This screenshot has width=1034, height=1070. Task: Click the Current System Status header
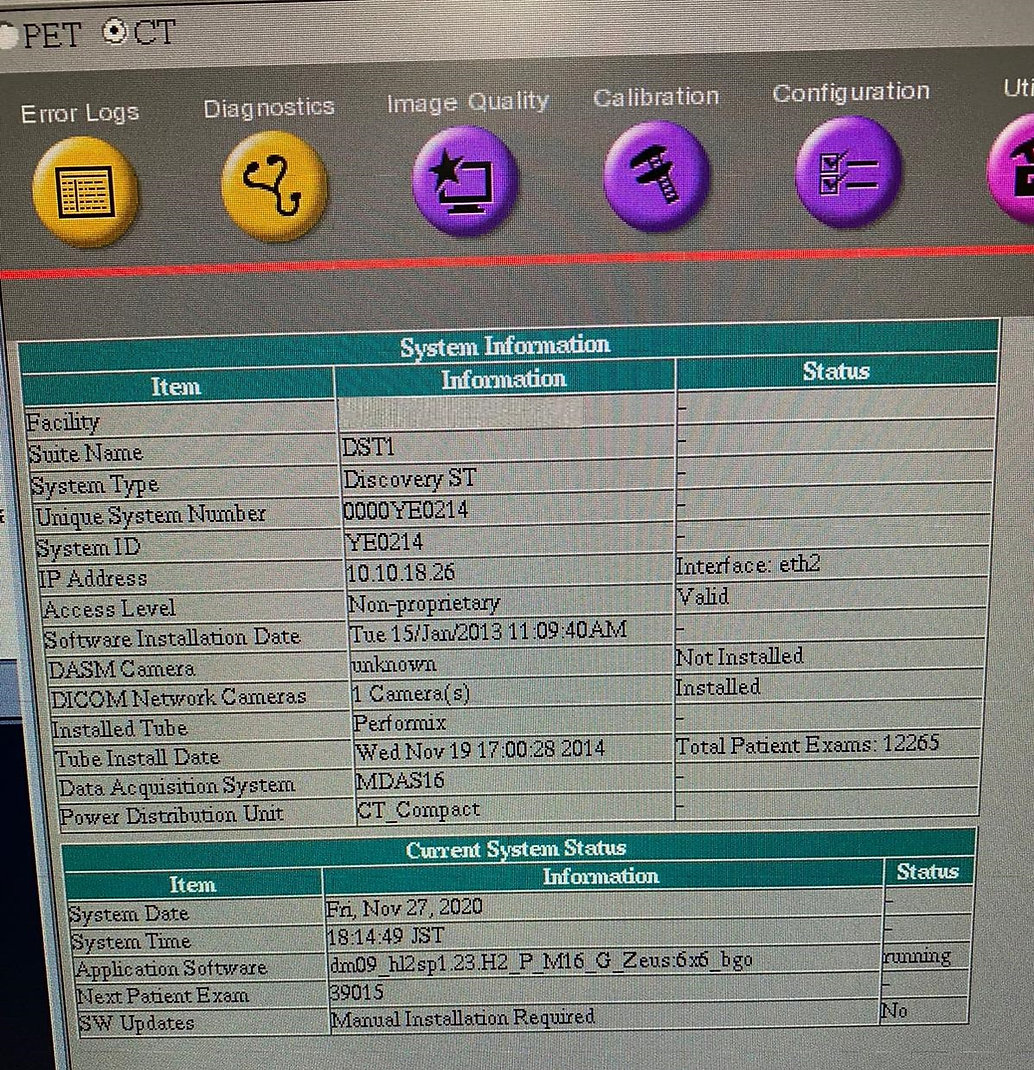coord(515,849)
